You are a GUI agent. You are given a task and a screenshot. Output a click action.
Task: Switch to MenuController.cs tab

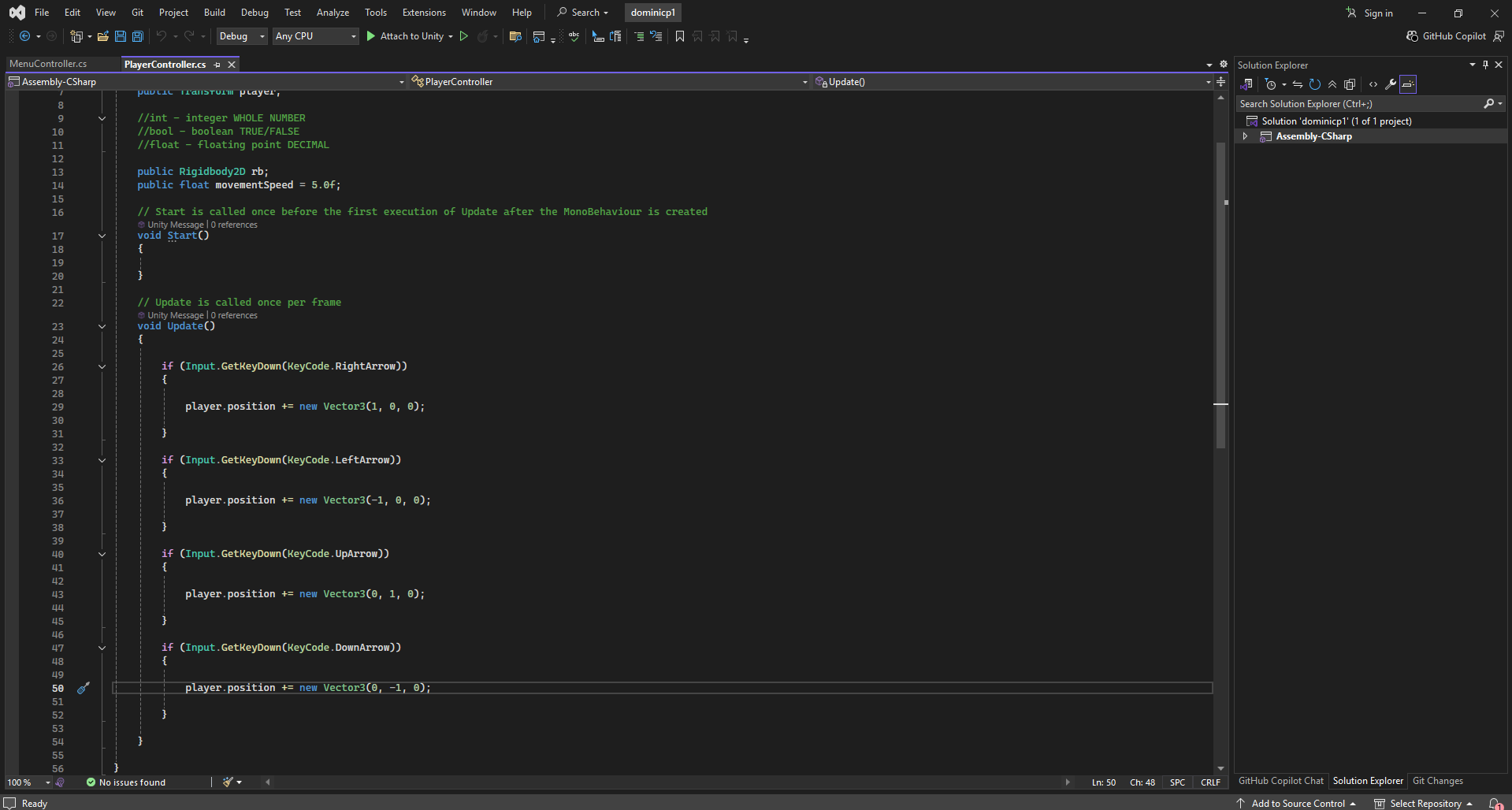click(48, 64)
